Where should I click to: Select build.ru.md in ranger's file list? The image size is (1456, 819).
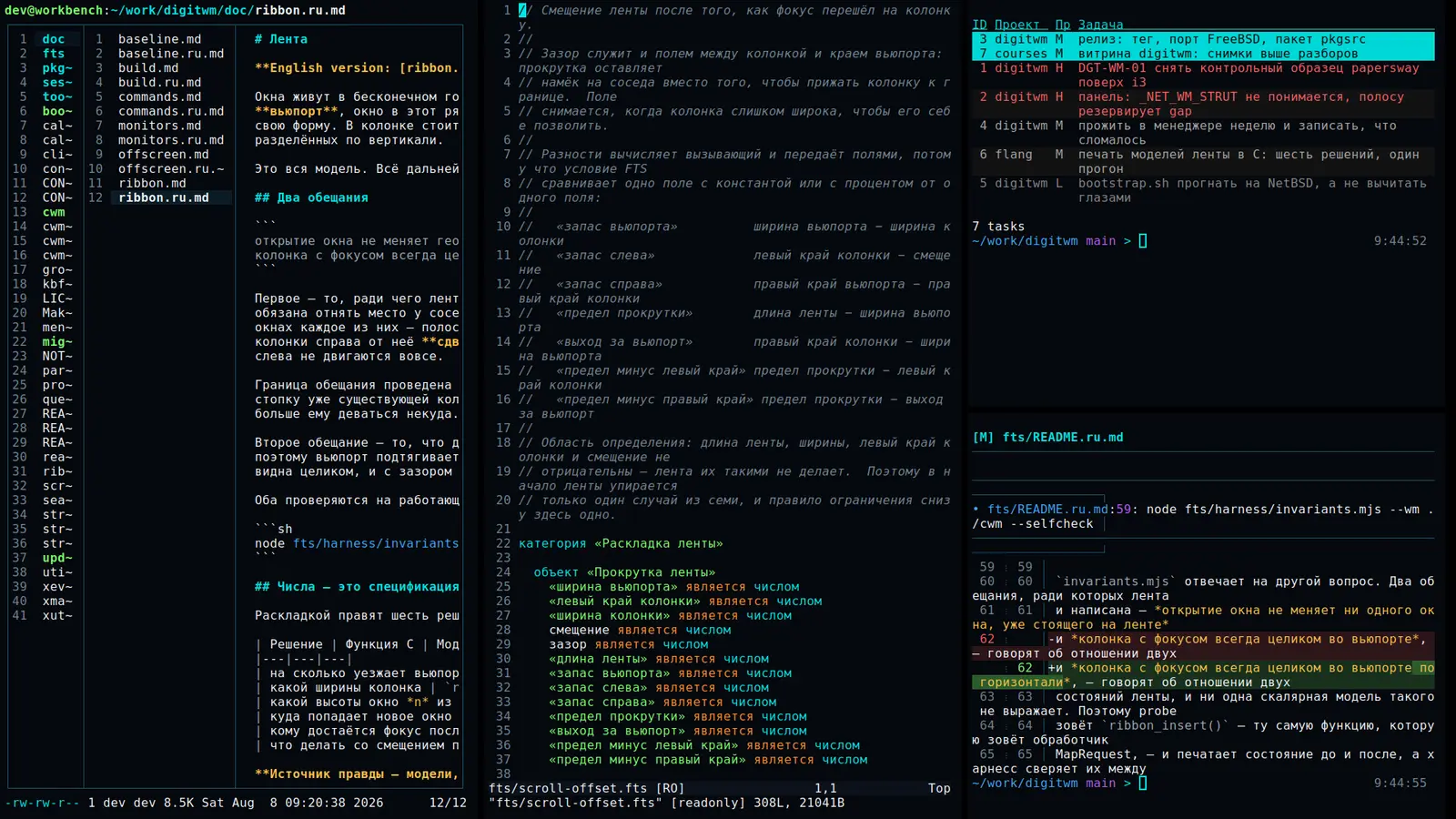pos(160,83)
